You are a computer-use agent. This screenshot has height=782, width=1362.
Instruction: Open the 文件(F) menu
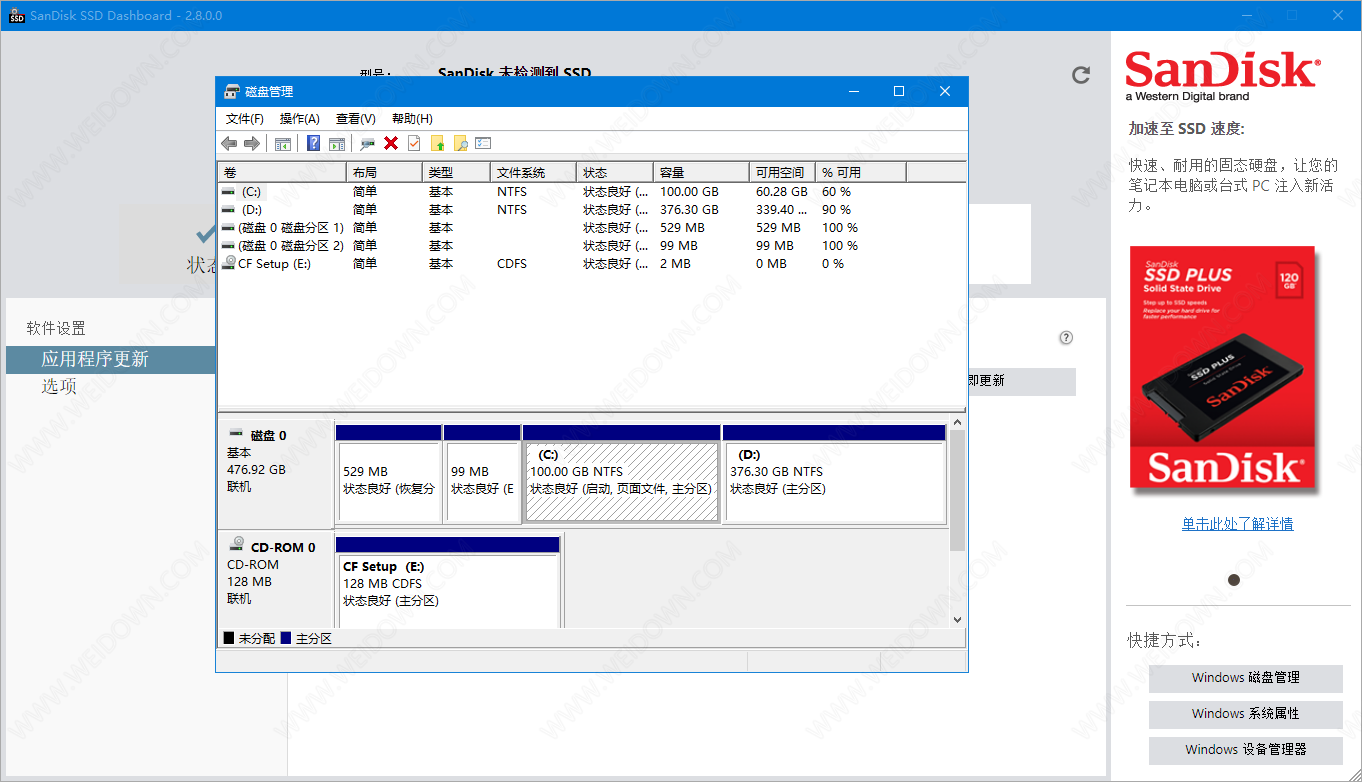coord(245,118)
